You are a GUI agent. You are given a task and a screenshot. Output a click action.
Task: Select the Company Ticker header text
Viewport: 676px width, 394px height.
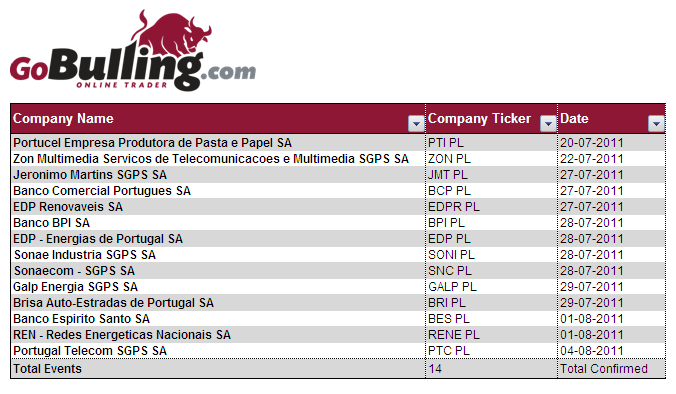tap(479, 119)
